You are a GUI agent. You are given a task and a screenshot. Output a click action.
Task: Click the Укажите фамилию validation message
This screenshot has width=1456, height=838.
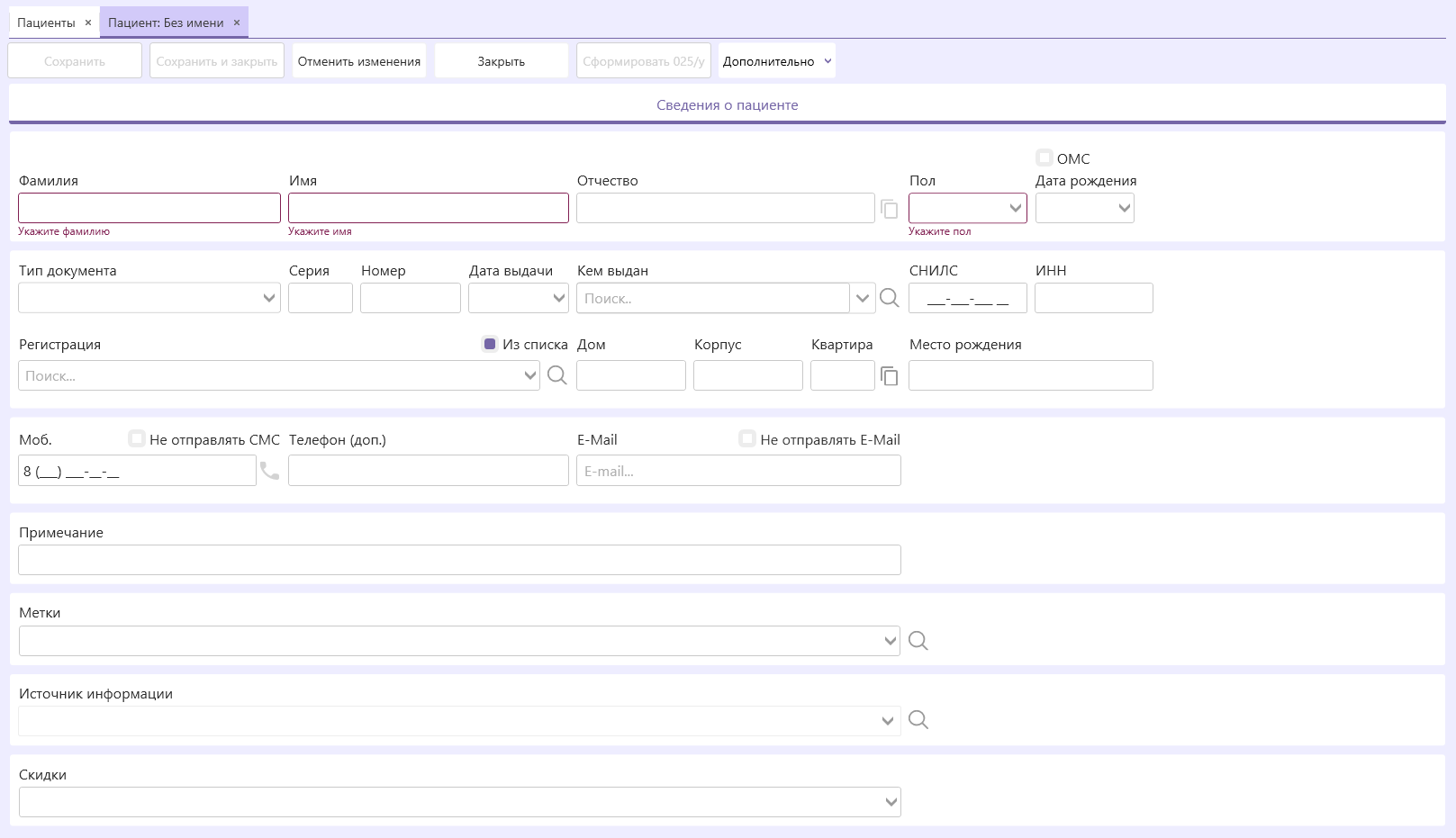pos(64,231)
